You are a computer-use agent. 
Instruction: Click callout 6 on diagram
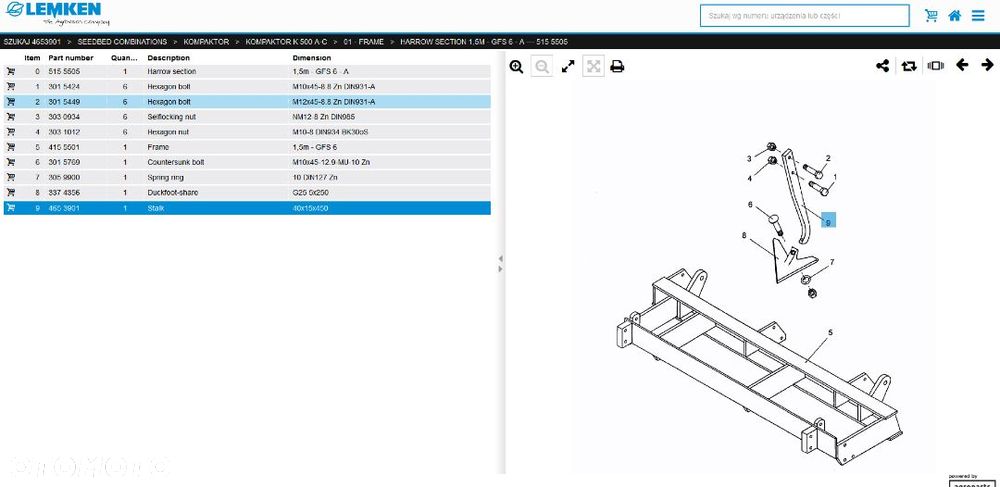tap(751, 205)
